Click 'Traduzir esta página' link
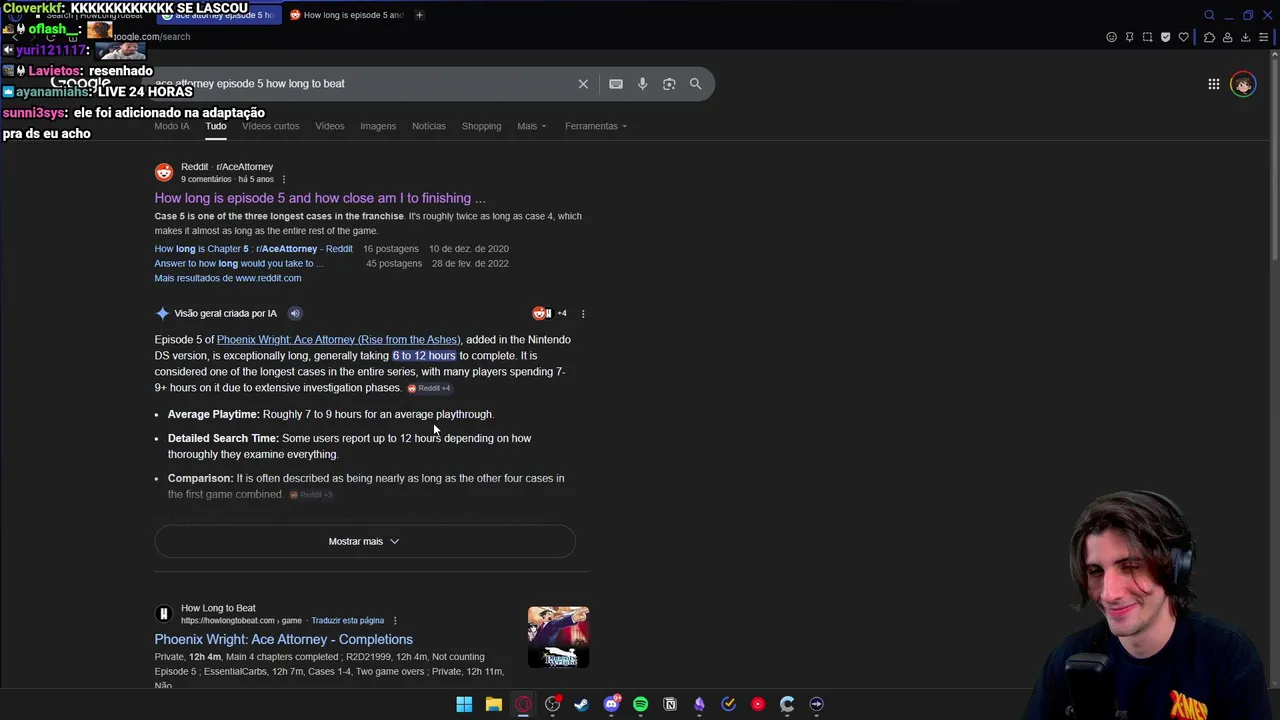Image resolution: width=1280 pixels, height=720 pixels. 347,621
